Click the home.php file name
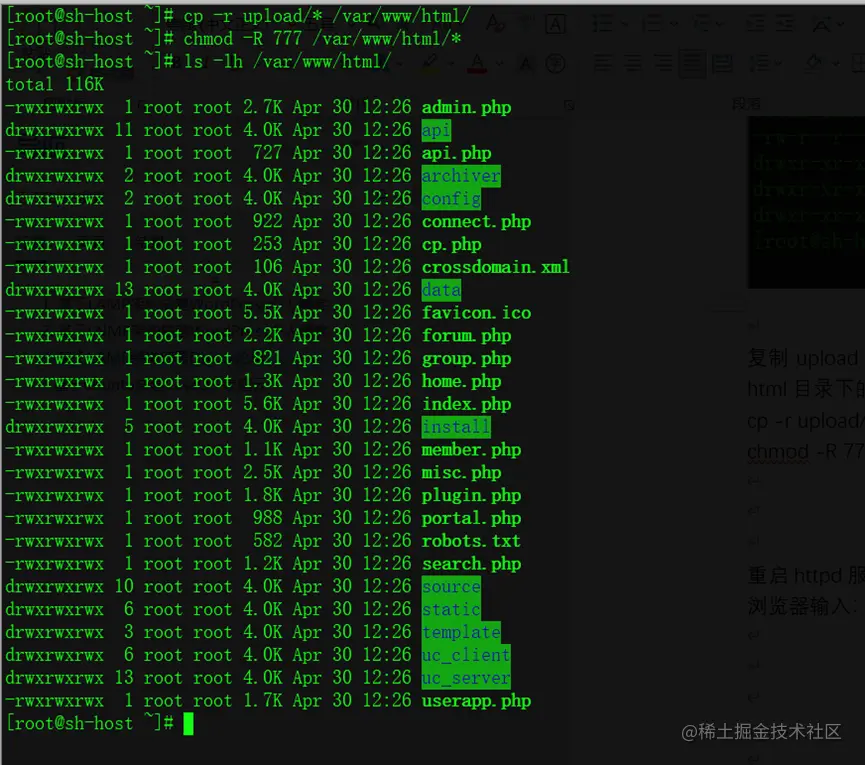Viewport: 865px width, 765px height. coord(461,381)
